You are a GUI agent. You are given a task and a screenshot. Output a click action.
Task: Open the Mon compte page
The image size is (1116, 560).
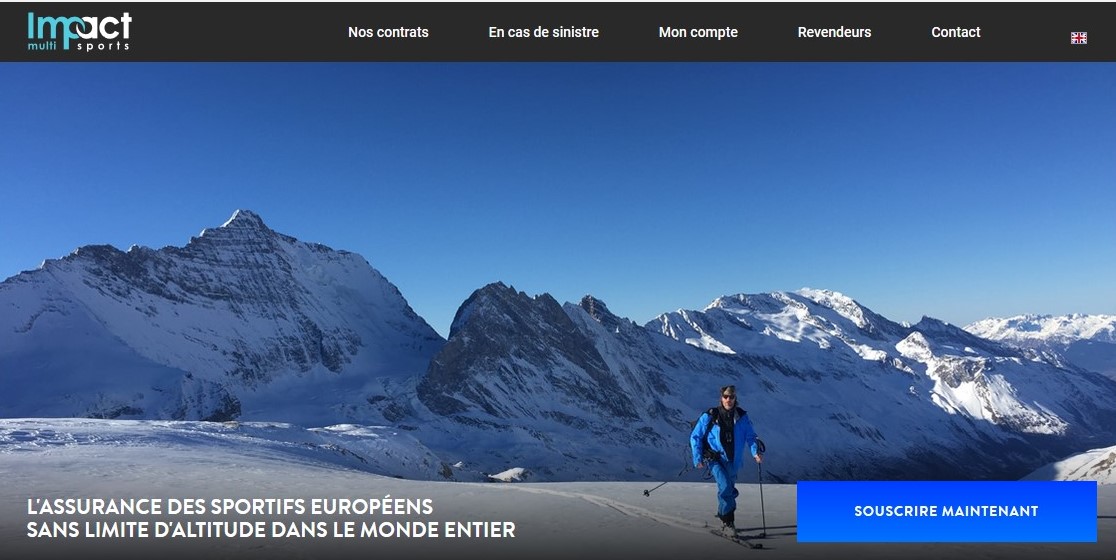coord(698,32)
